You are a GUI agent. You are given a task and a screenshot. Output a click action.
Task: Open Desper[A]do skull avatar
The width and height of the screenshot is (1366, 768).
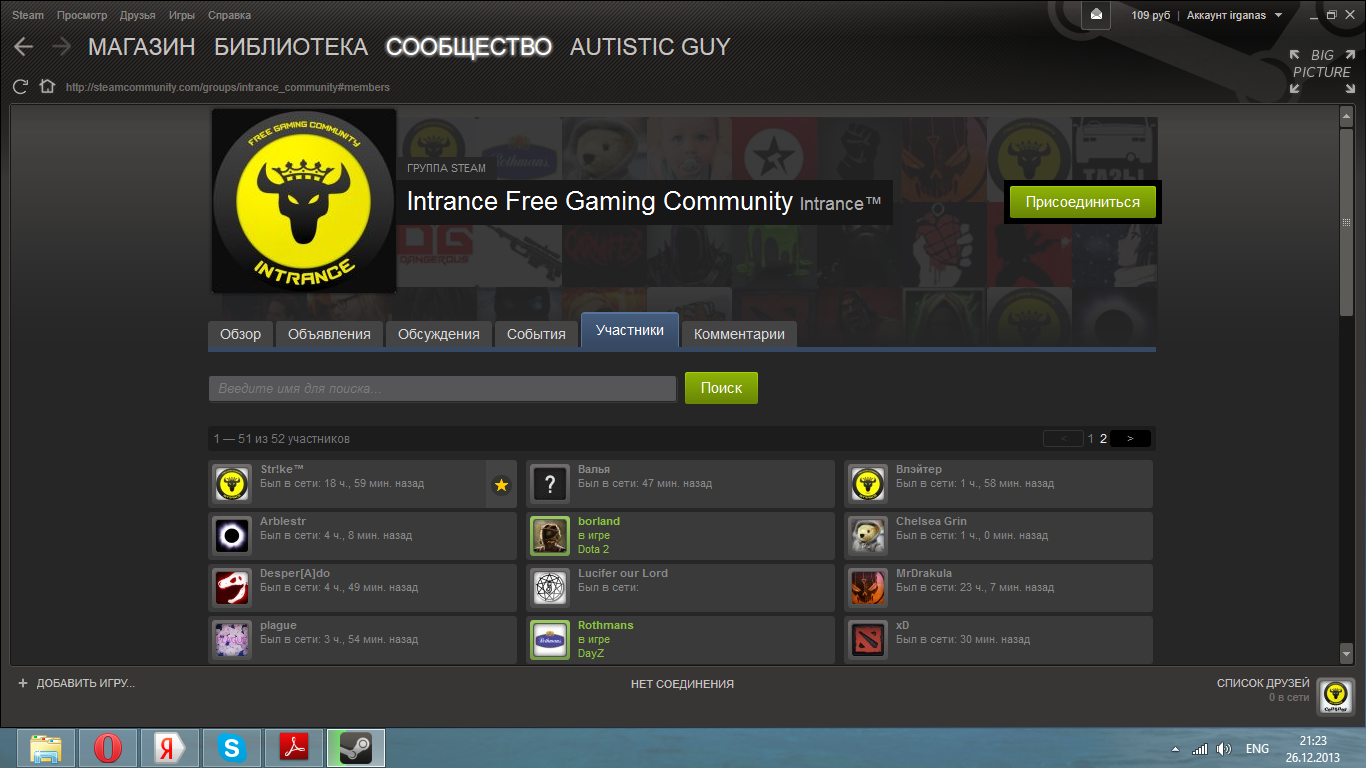tap(232, 589)
